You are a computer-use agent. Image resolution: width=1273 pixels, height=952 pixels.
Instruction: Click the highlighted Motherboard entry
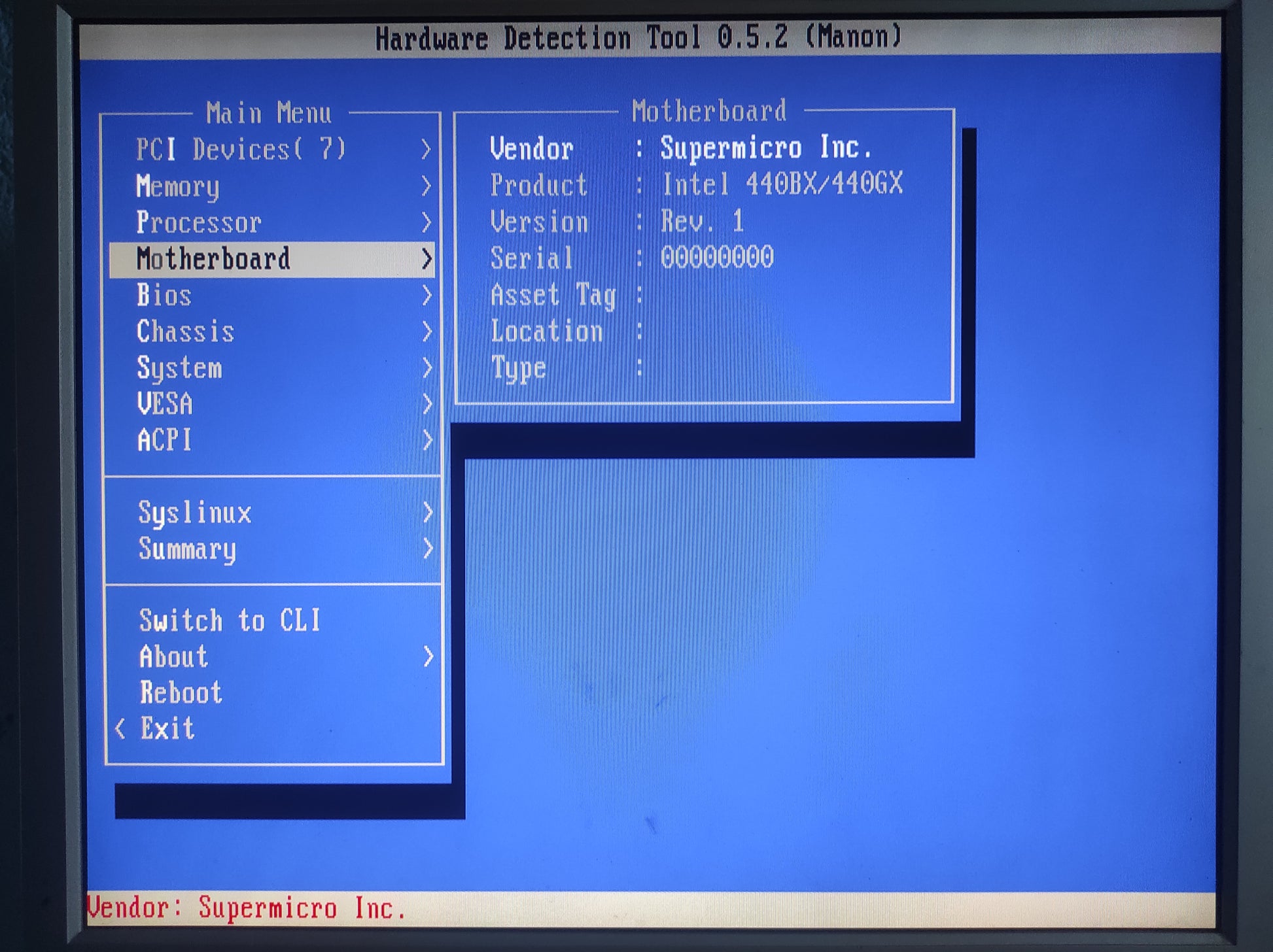[x=213, y=259]
